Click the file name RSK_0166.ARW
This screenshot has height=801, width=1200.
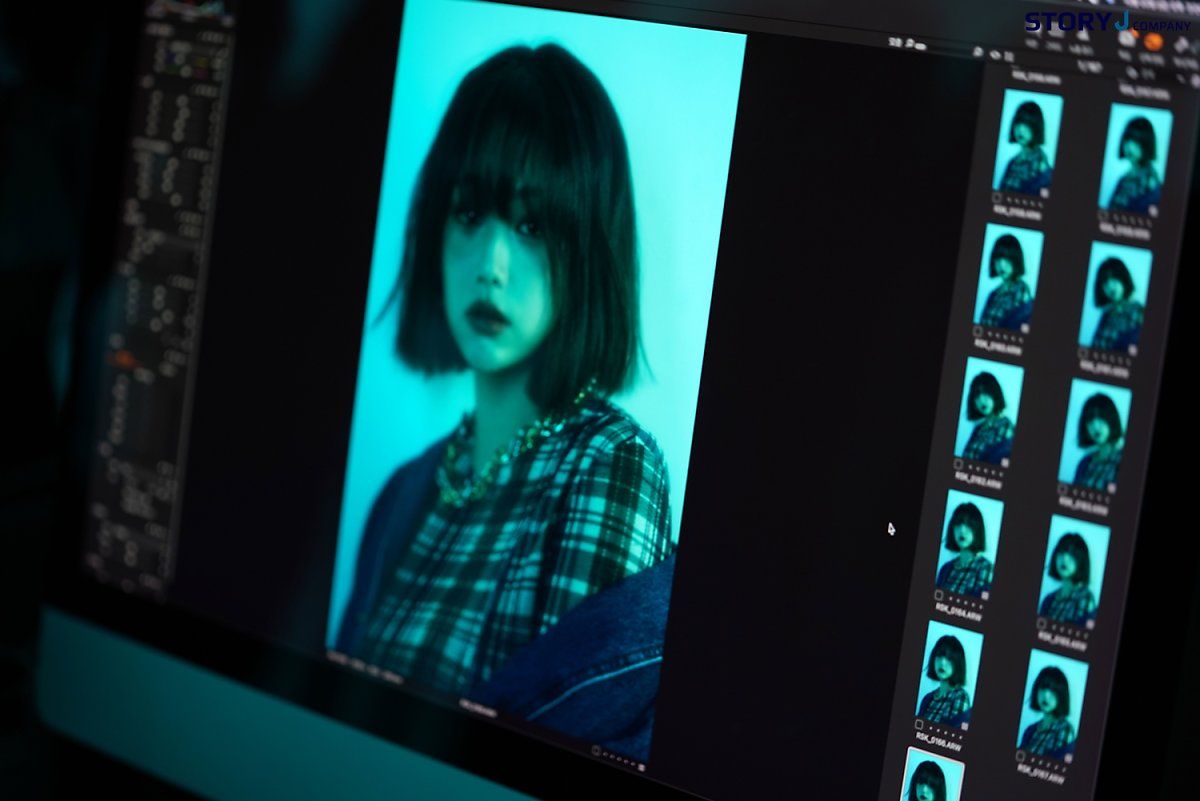[x=938, y=742]
